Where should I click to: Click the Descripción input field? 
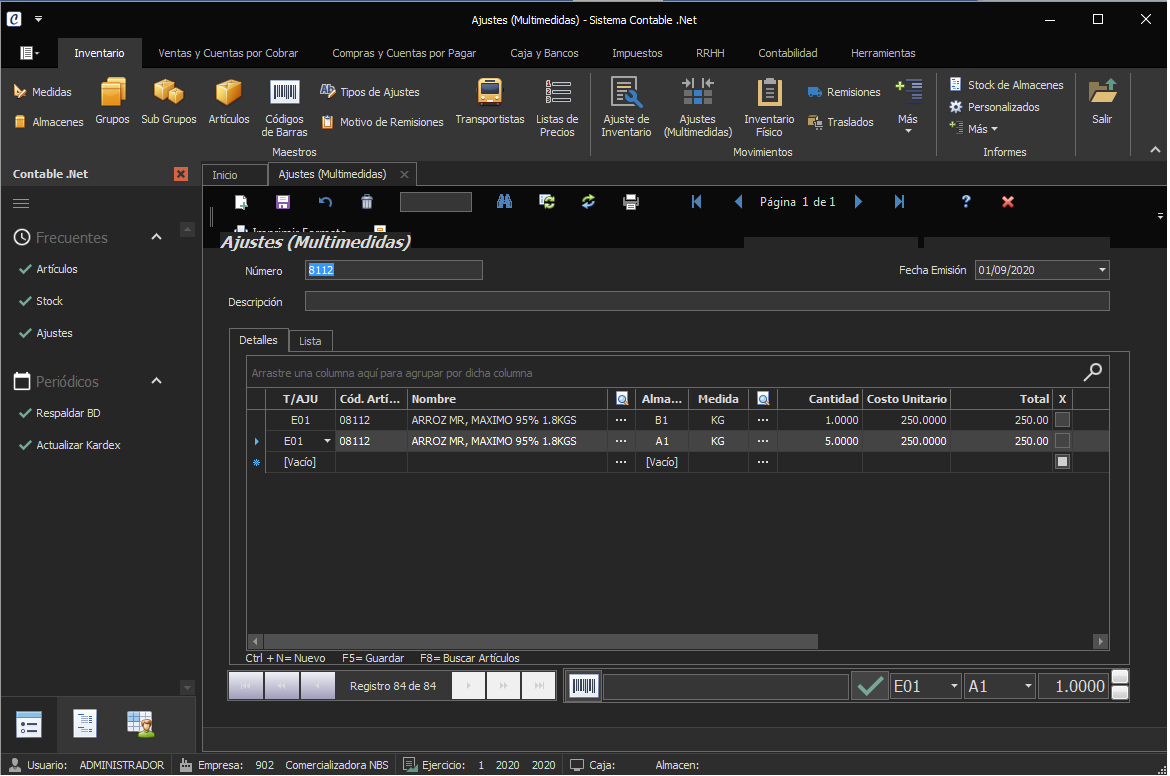(x=707, y=301)
